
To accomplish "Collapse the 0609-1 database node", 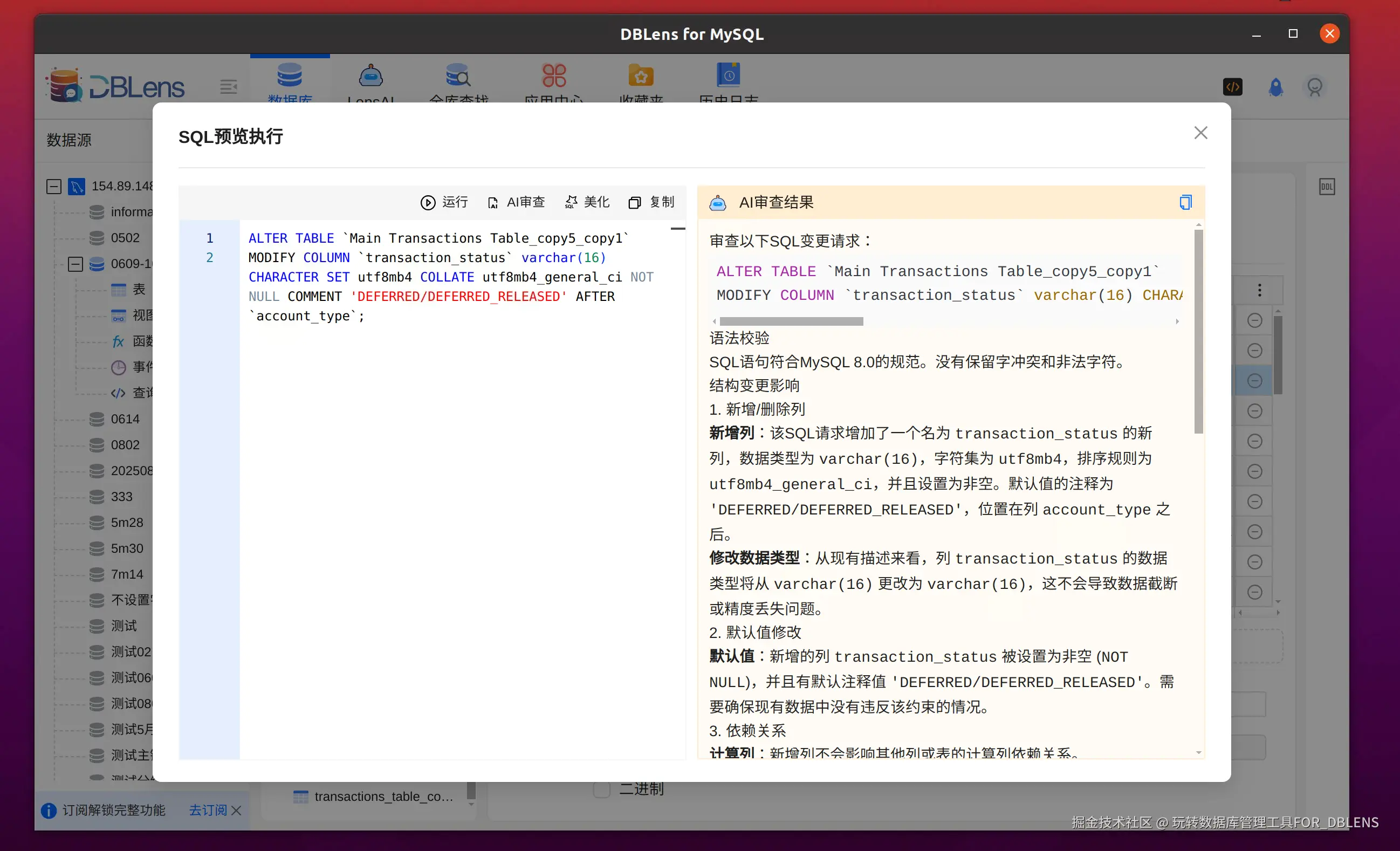I will coord(75,264).
